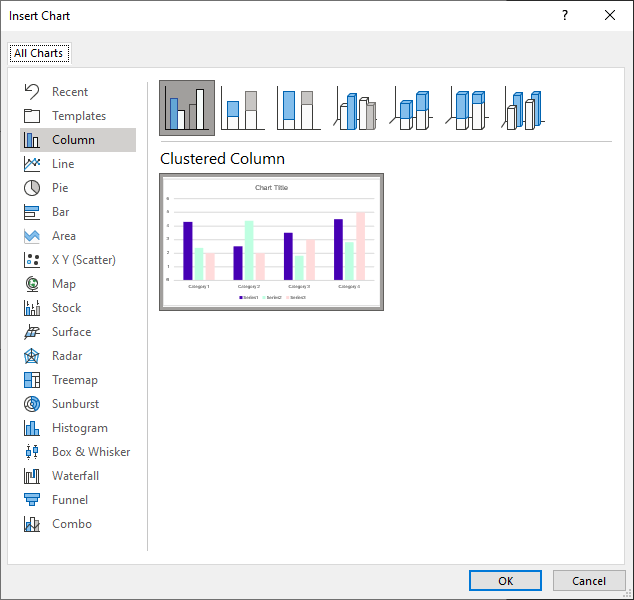Choose the Stock category label
This screenshot has width=634, height=600.
click(66, 308)
